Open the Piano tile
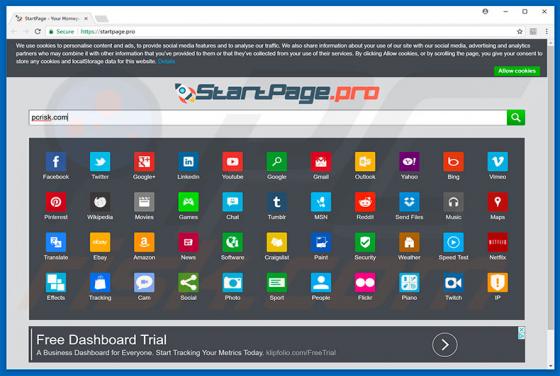This screenshot has width=560, height=376. click(409, 283)
